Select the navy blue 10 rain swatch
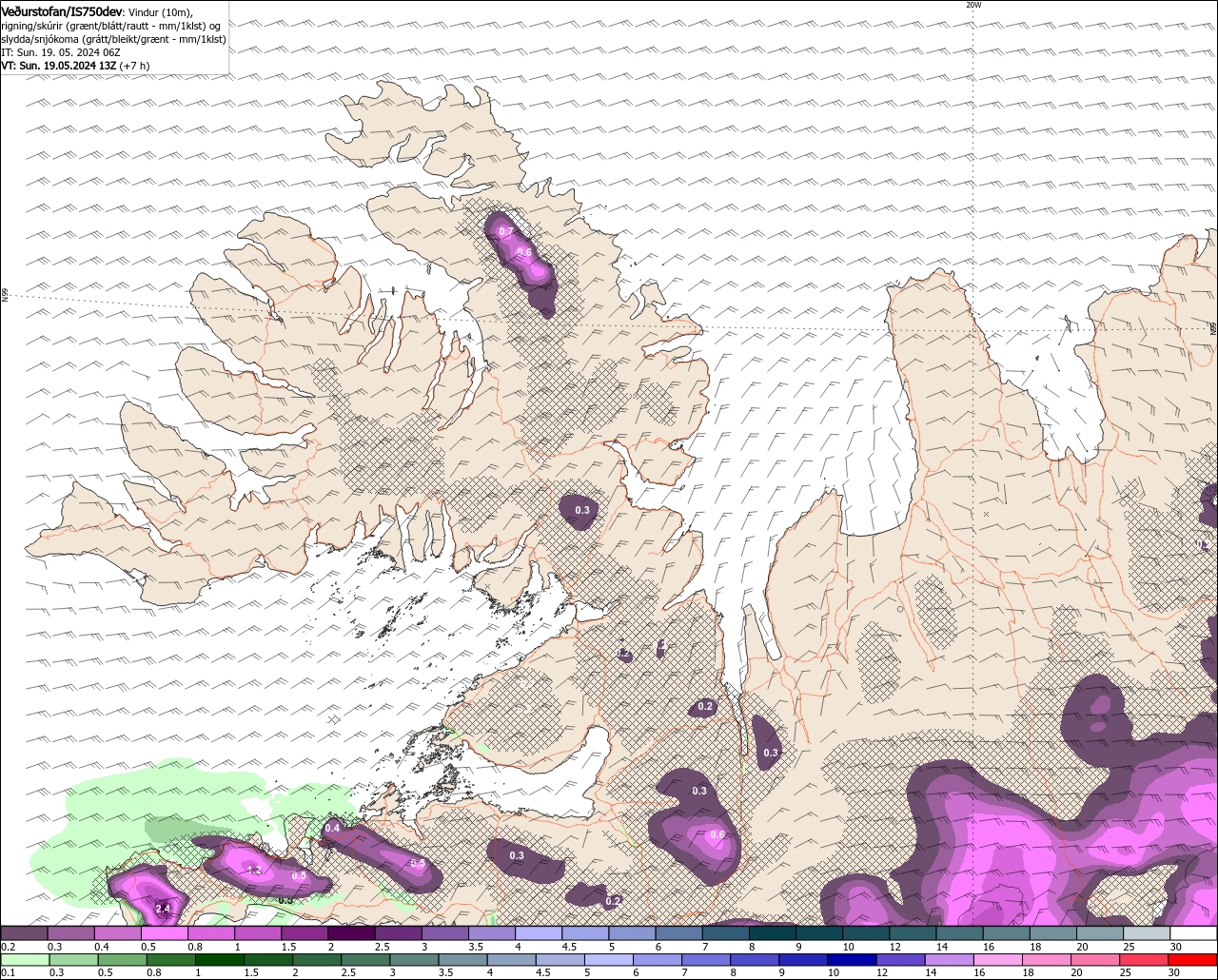Screen dimensions: 1218x980 [852, 959]
